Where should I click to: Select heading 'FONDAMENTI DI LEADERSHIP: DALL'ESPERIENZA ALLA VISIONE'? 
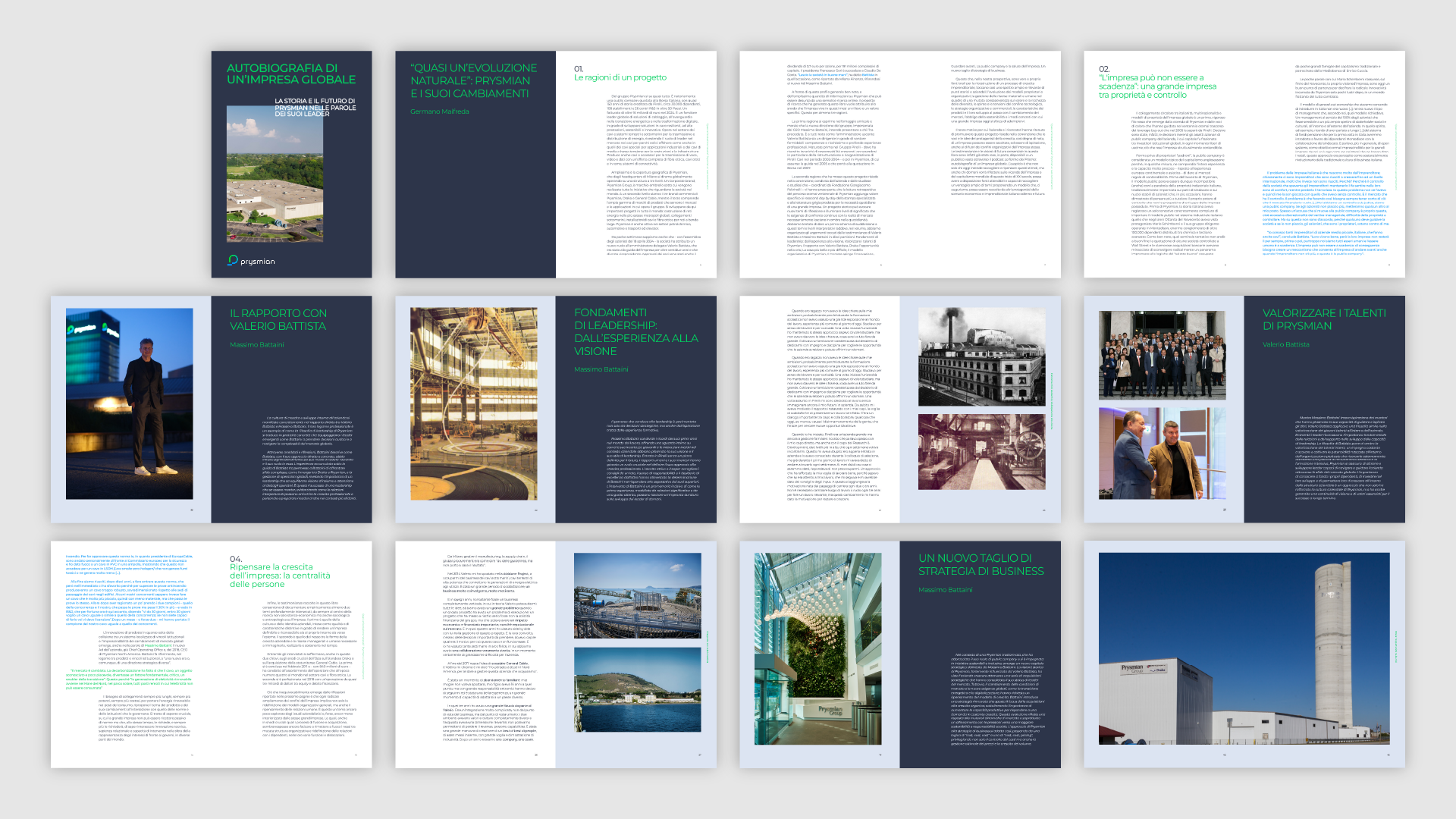click(x=636, y=332)
